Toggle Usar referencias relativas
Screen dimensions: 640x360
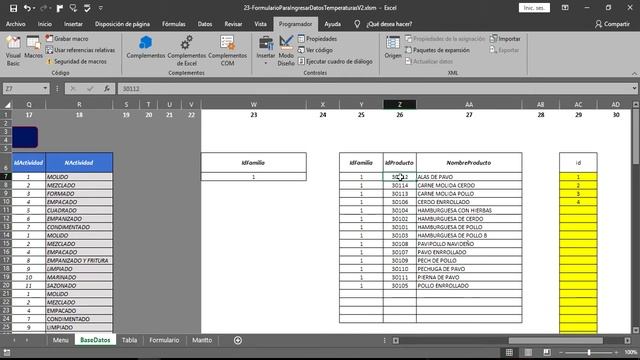click(80, 50)
